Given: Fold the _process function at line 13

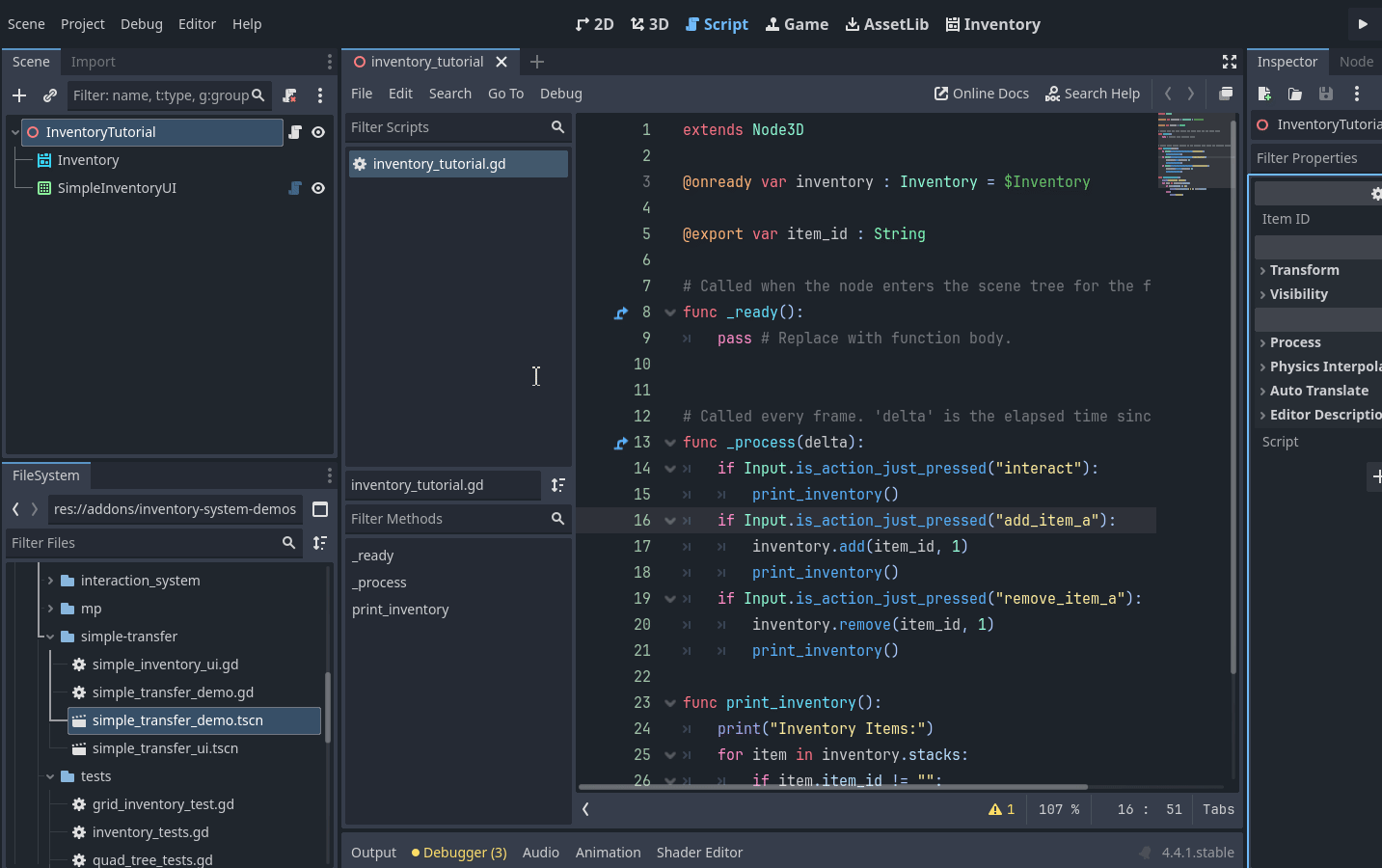Looking at the screenshot, I should point(670,443).
